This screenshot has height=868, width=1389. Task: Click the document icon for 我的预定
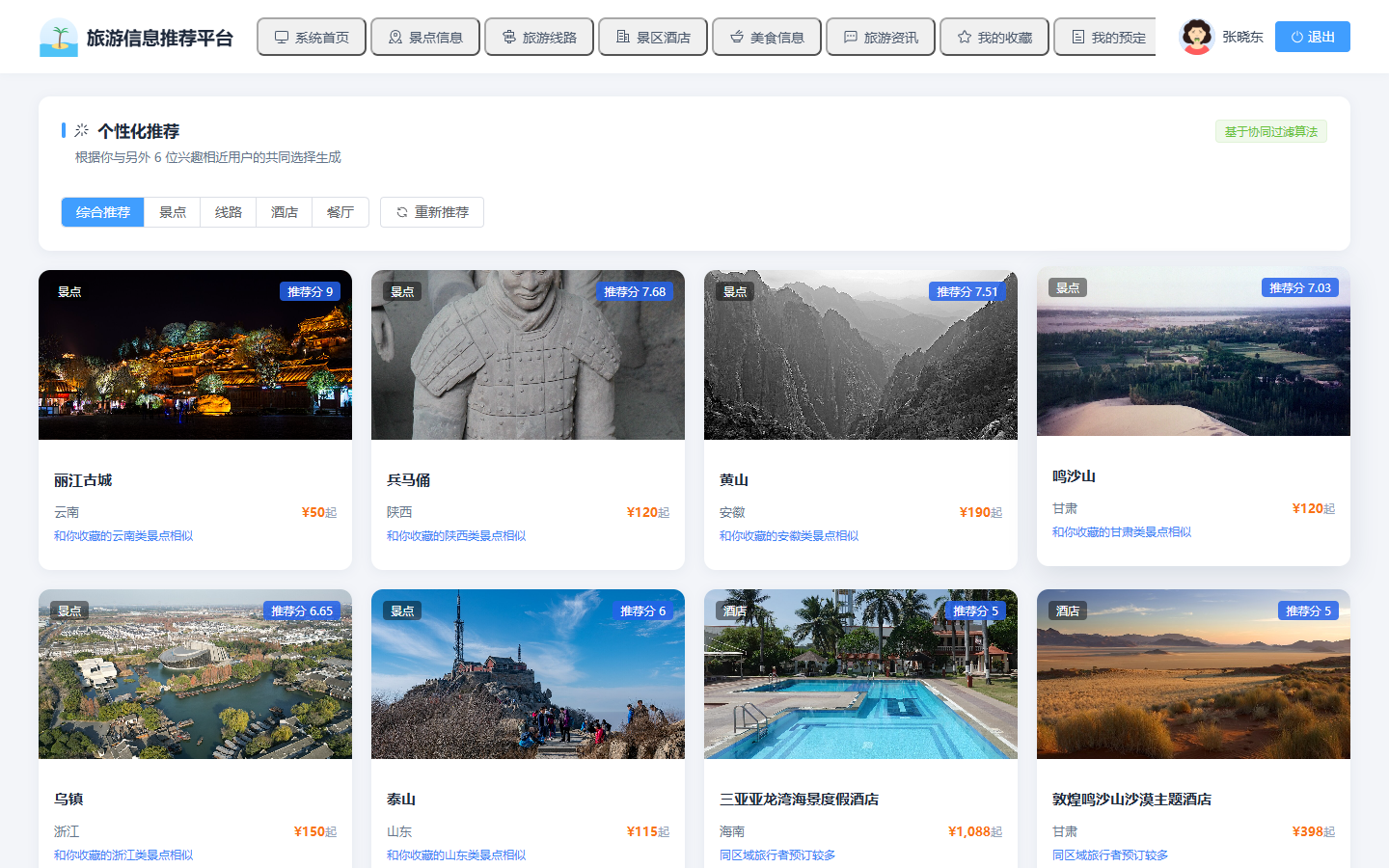click(1078, 38)
